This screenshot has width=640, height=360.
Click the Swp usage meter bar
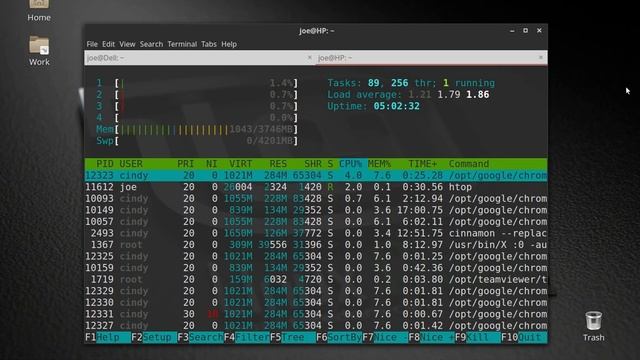(197, 141)
